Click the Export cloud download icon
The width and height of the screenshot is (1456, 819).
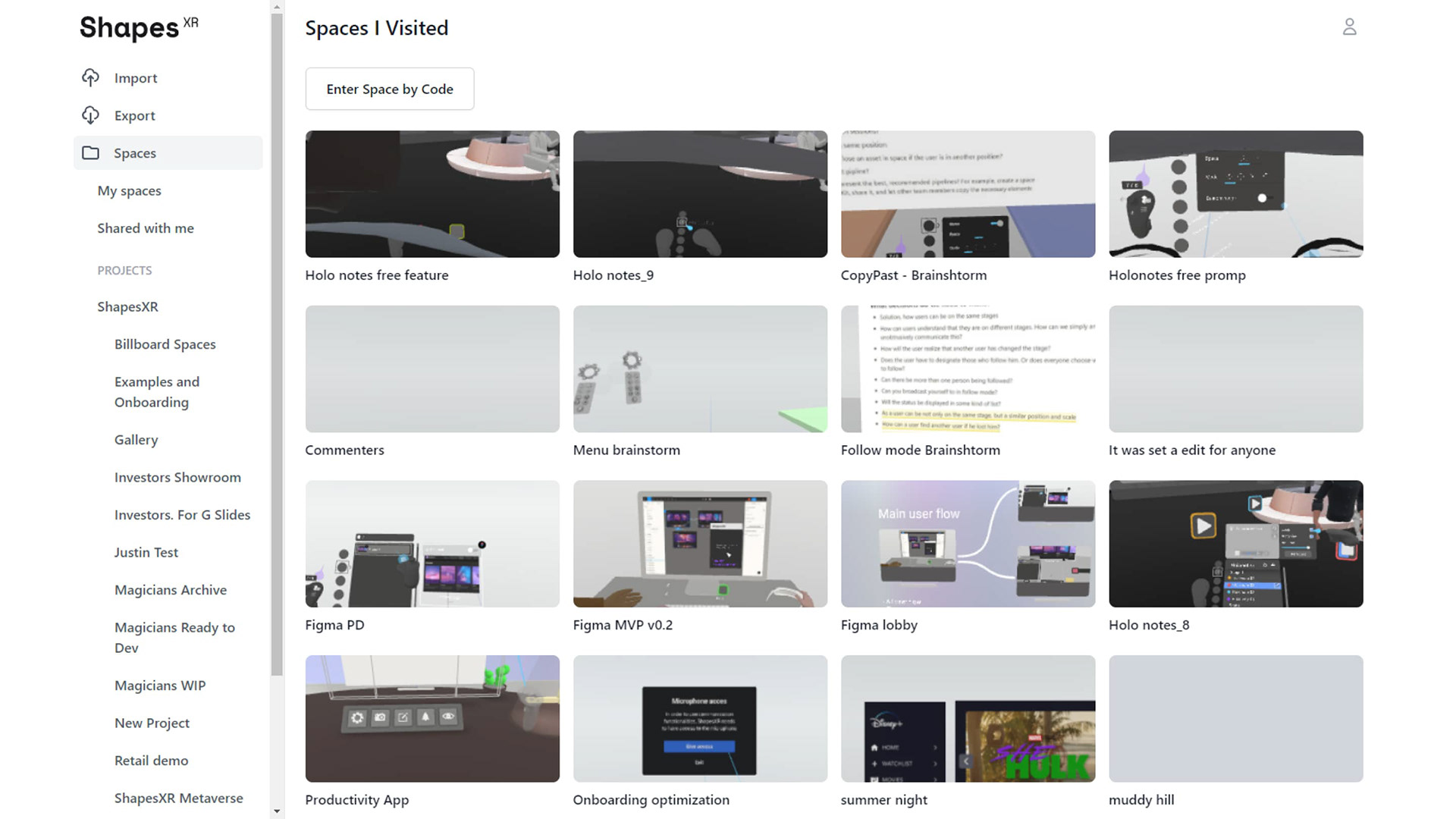(x=90, y=115)
